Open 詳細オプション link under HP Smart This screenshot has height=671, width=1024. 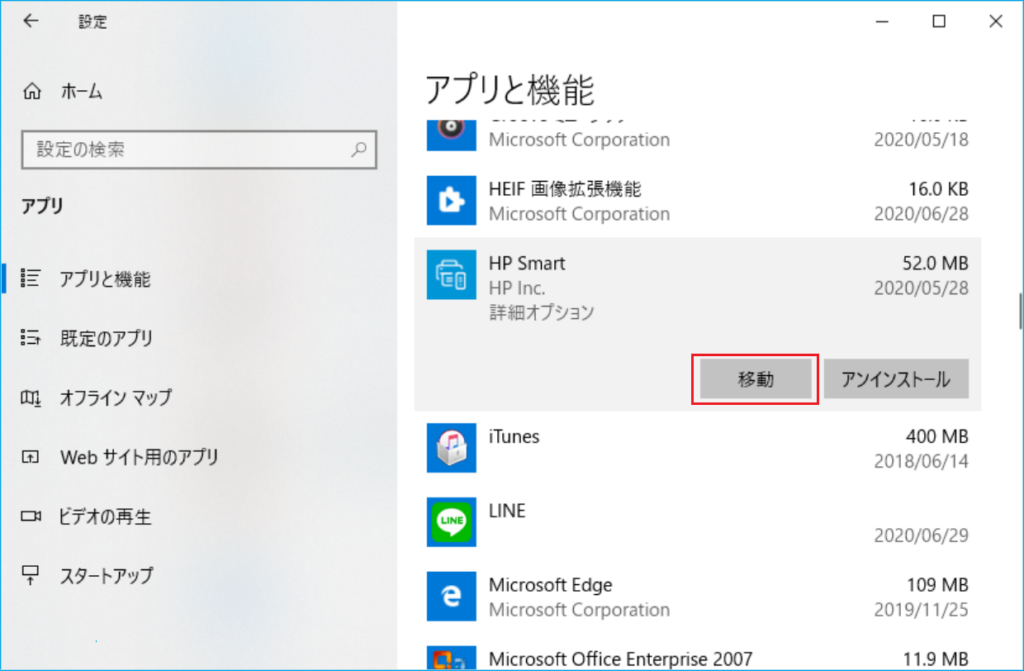[541, 312]
